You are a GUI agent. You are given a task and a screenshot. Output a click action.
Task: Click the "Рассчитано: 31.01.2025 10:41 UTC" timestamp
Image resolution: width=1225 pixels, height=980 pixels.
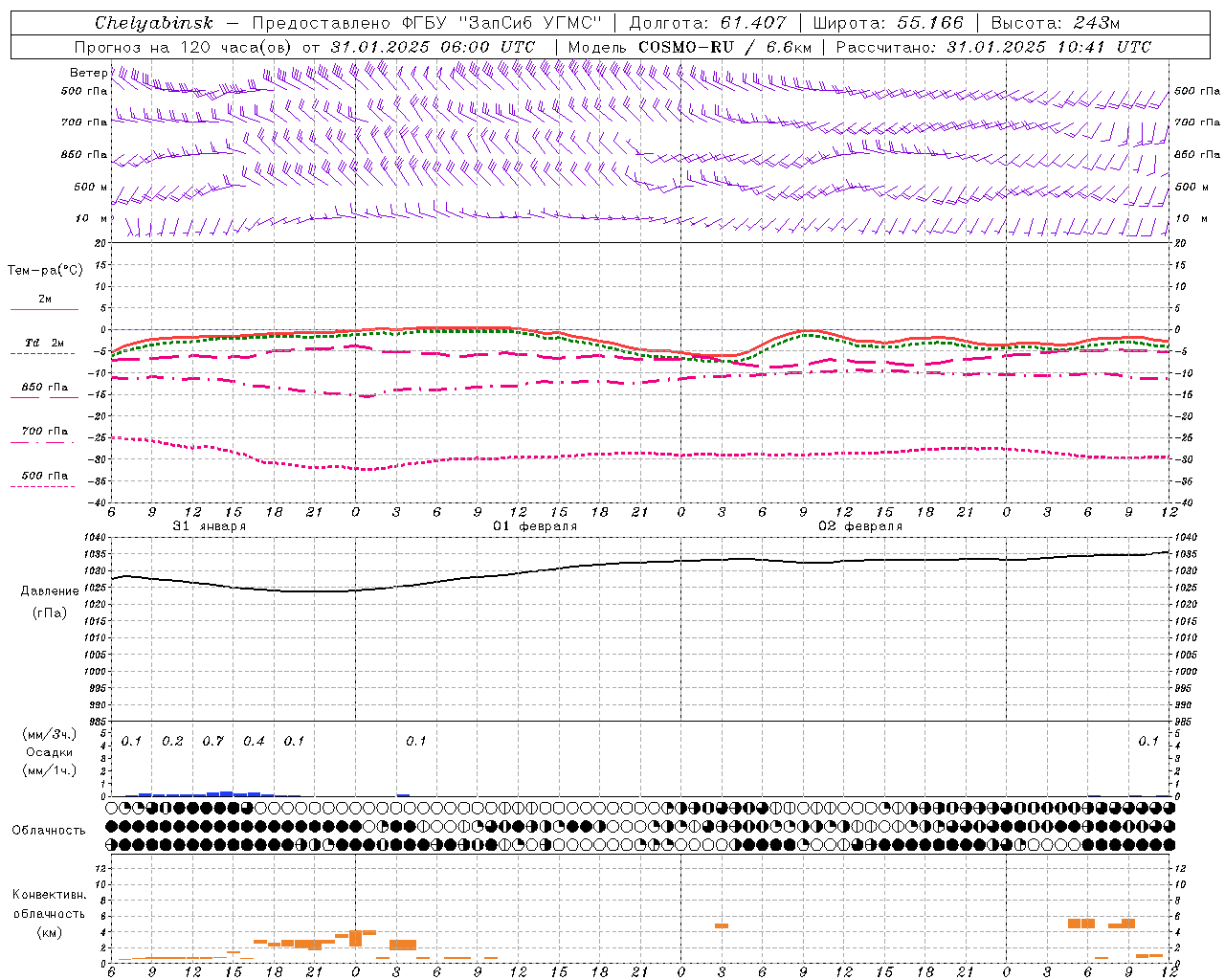993,47
